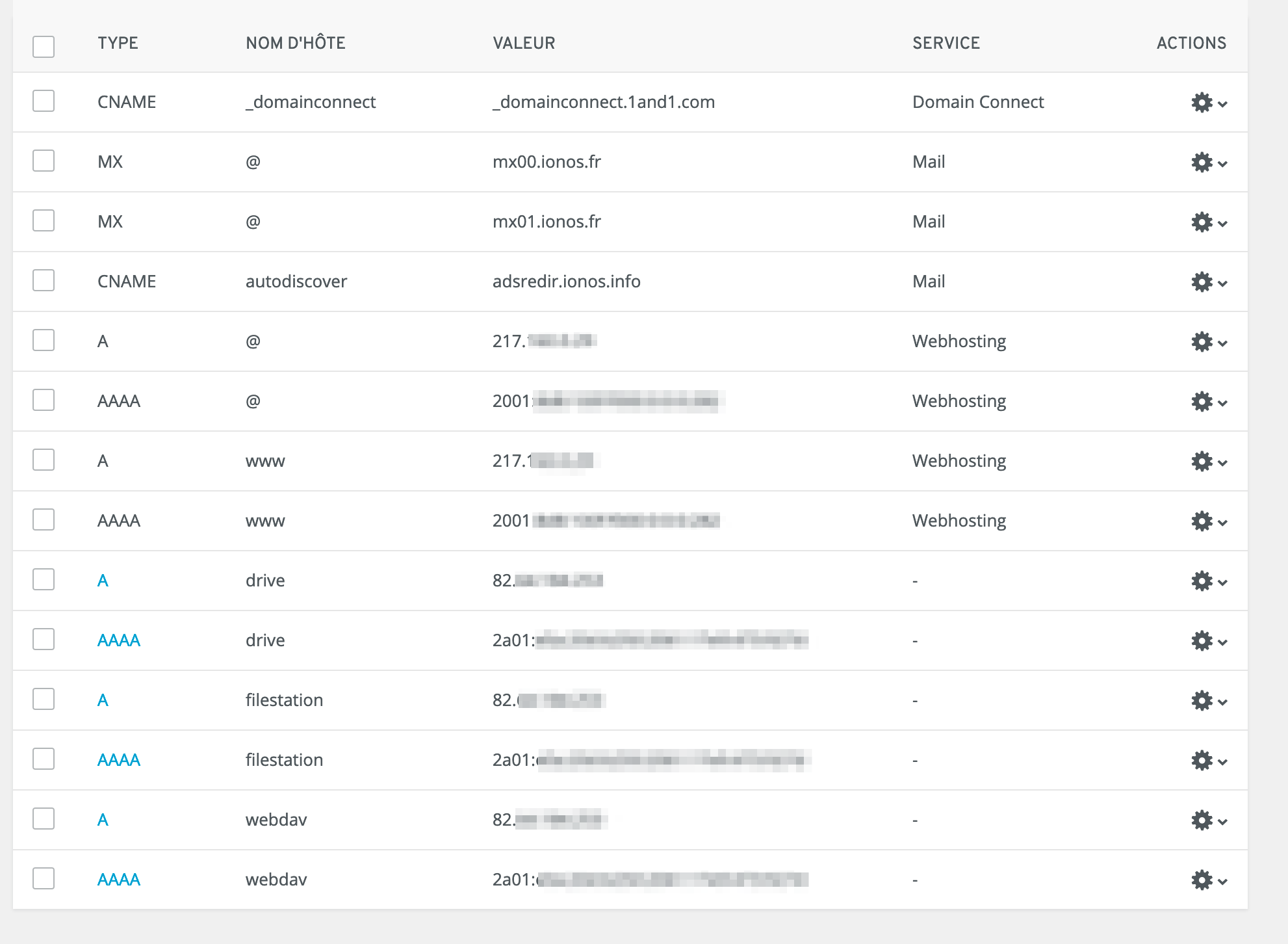Screen dimensions: 1288x944
Task: Click the blue AAAA link for filestation
Action: [119, 760]
